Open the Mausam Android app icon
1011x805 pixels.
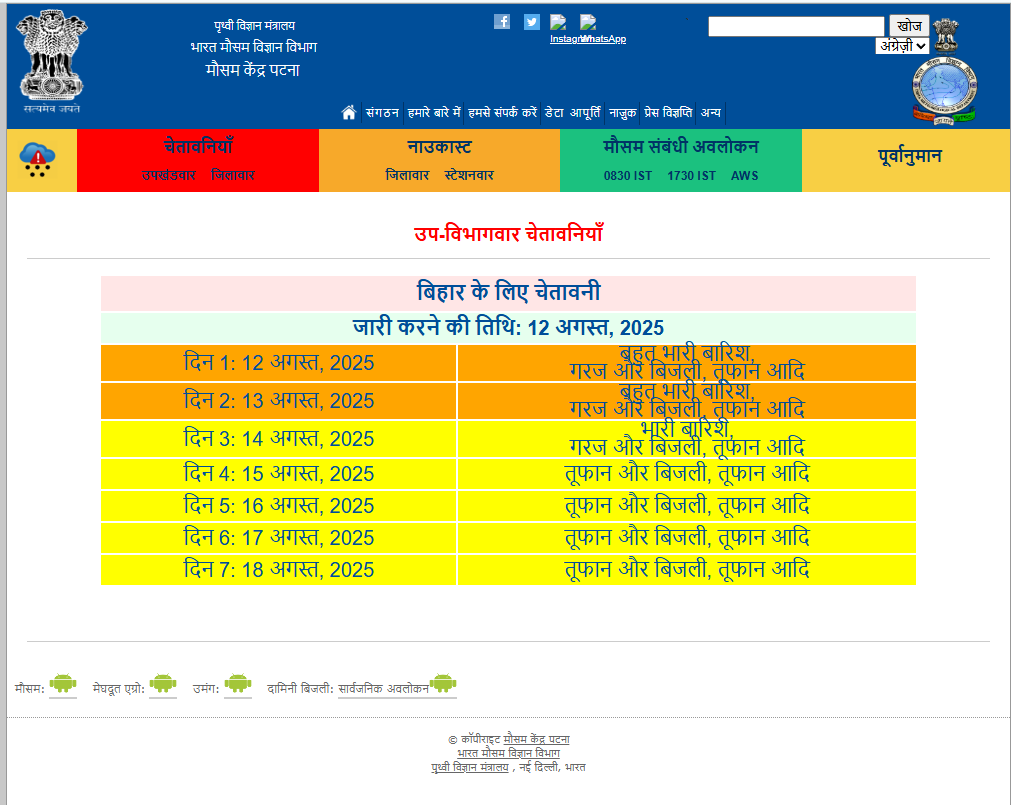pyautogui.click(x=63, y=685)
